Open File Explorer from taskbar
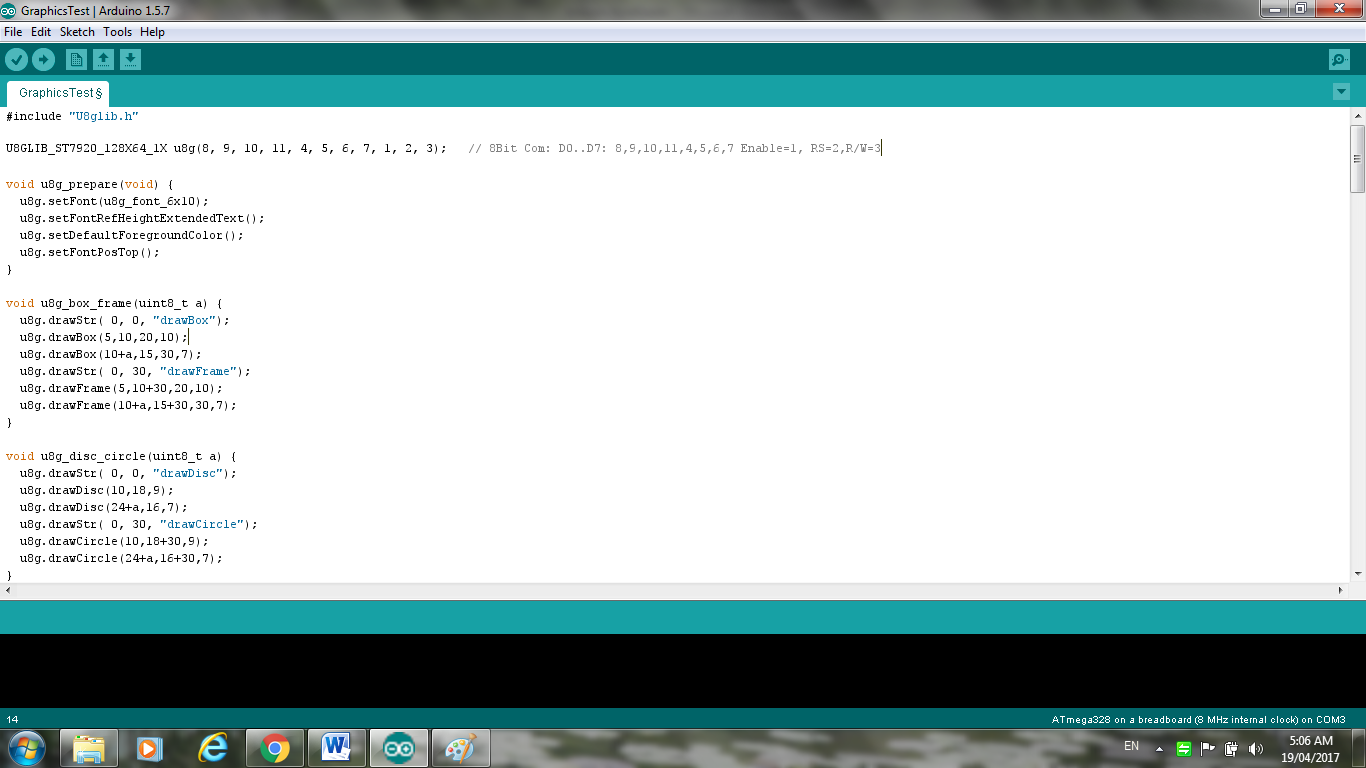This screenshot has width=1366, height=768. [x=88, y=747]
